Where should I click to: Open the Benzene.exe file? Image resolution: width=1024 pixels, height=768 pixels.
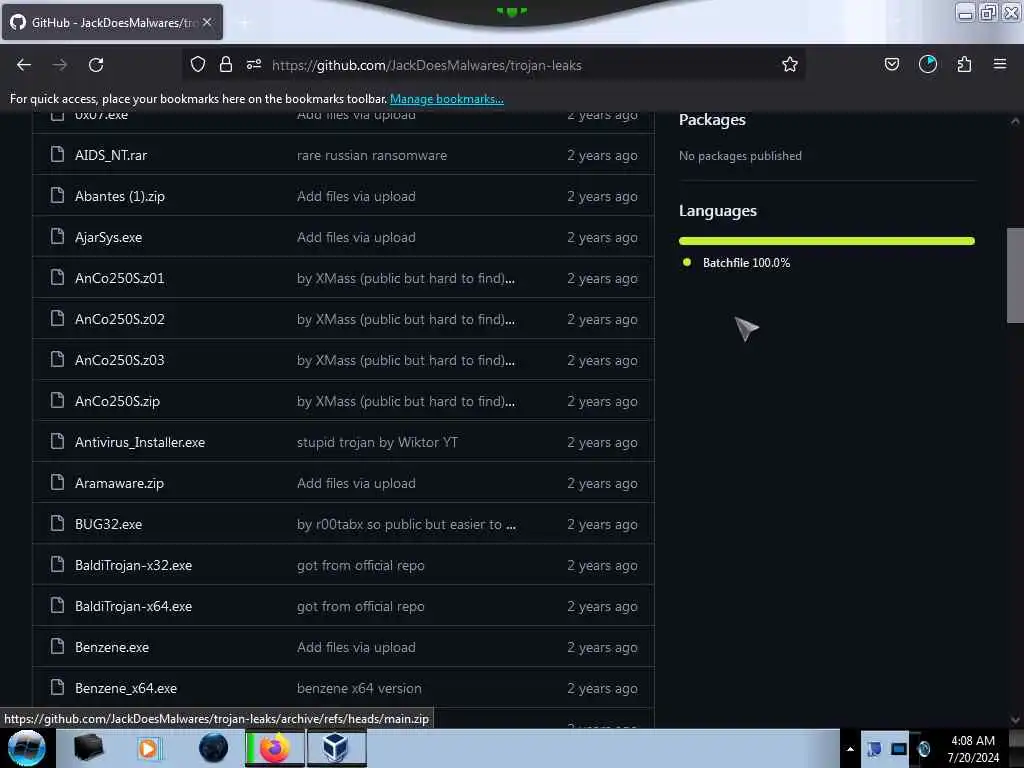pyautogui.click(x=112, y=647)
